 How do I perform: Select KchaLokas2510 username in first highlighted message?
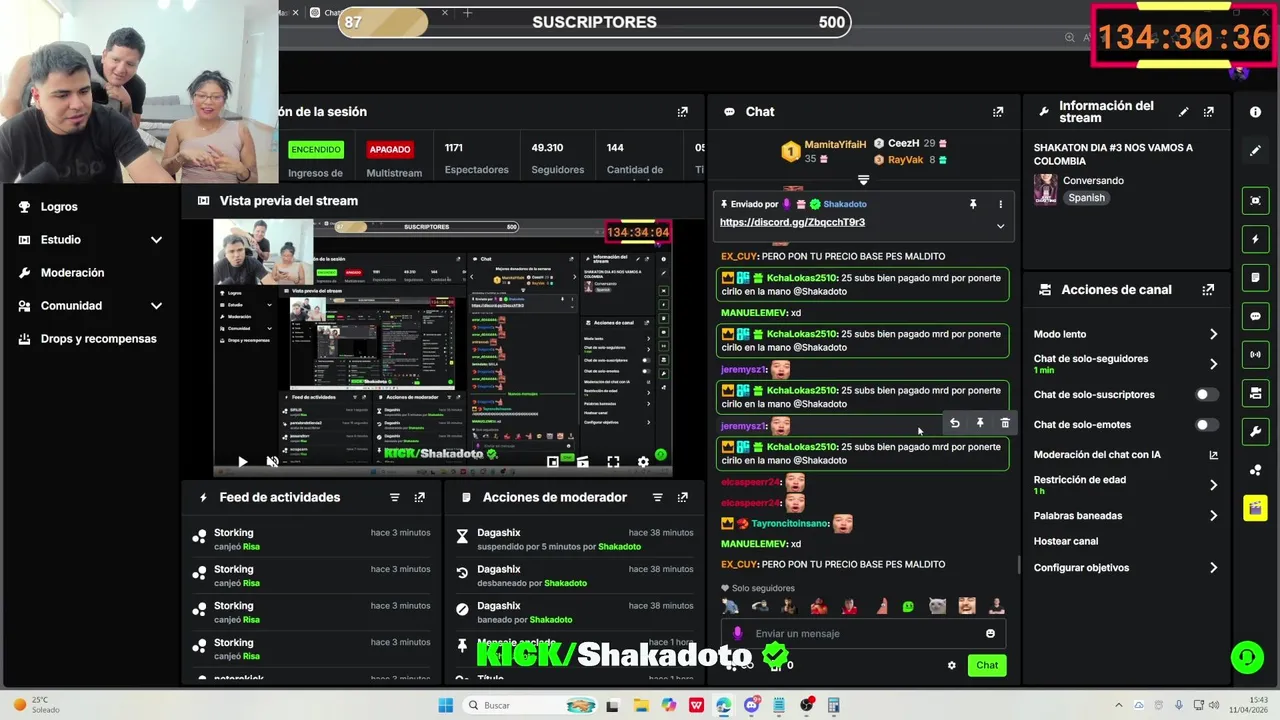click(802, 278)
